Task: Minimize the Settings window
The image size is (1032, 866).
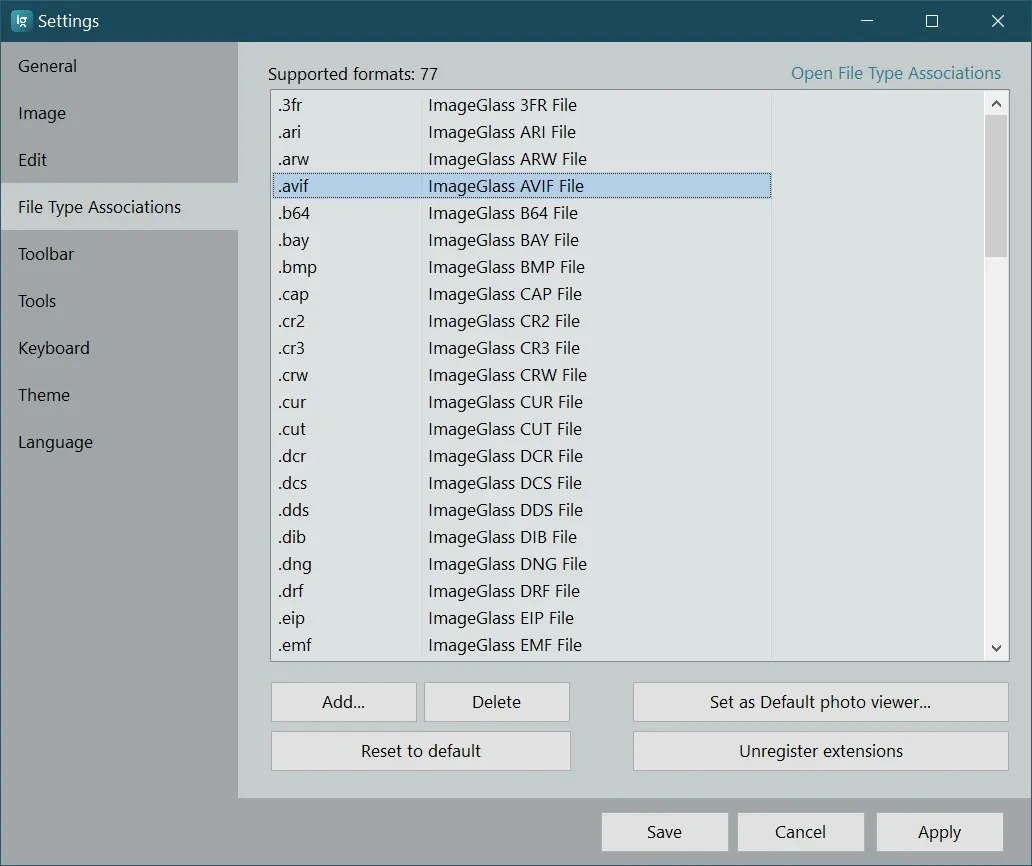Action: 867,21
